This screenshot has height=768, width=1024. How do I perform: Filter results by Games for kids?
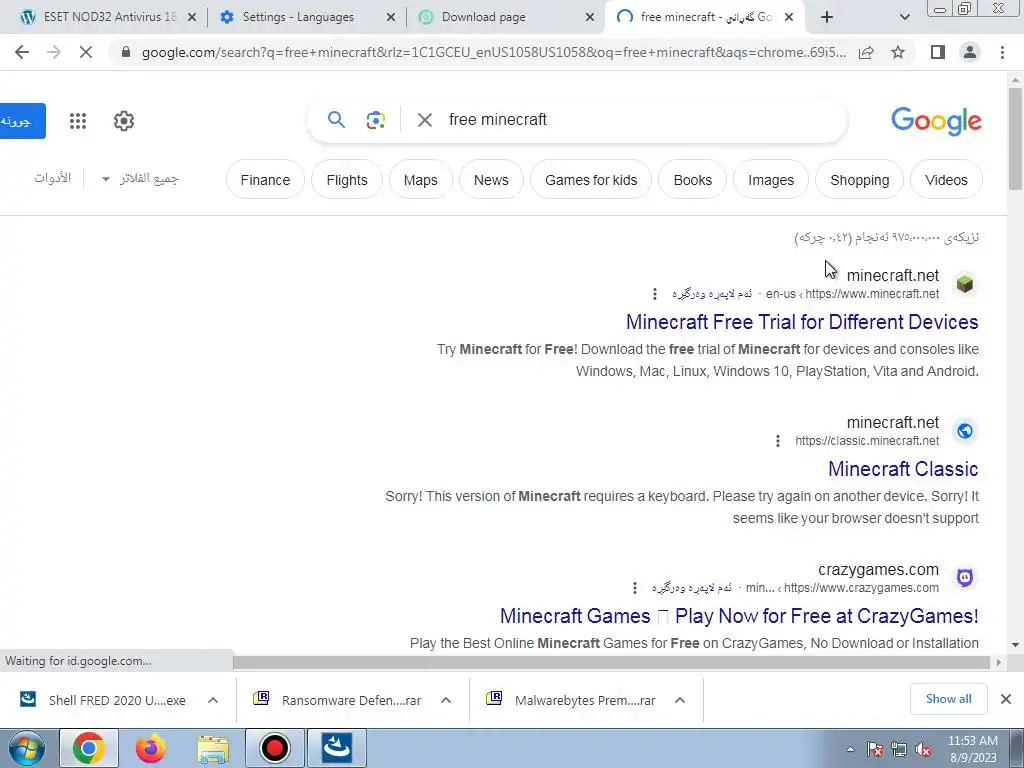click(591, 180)
